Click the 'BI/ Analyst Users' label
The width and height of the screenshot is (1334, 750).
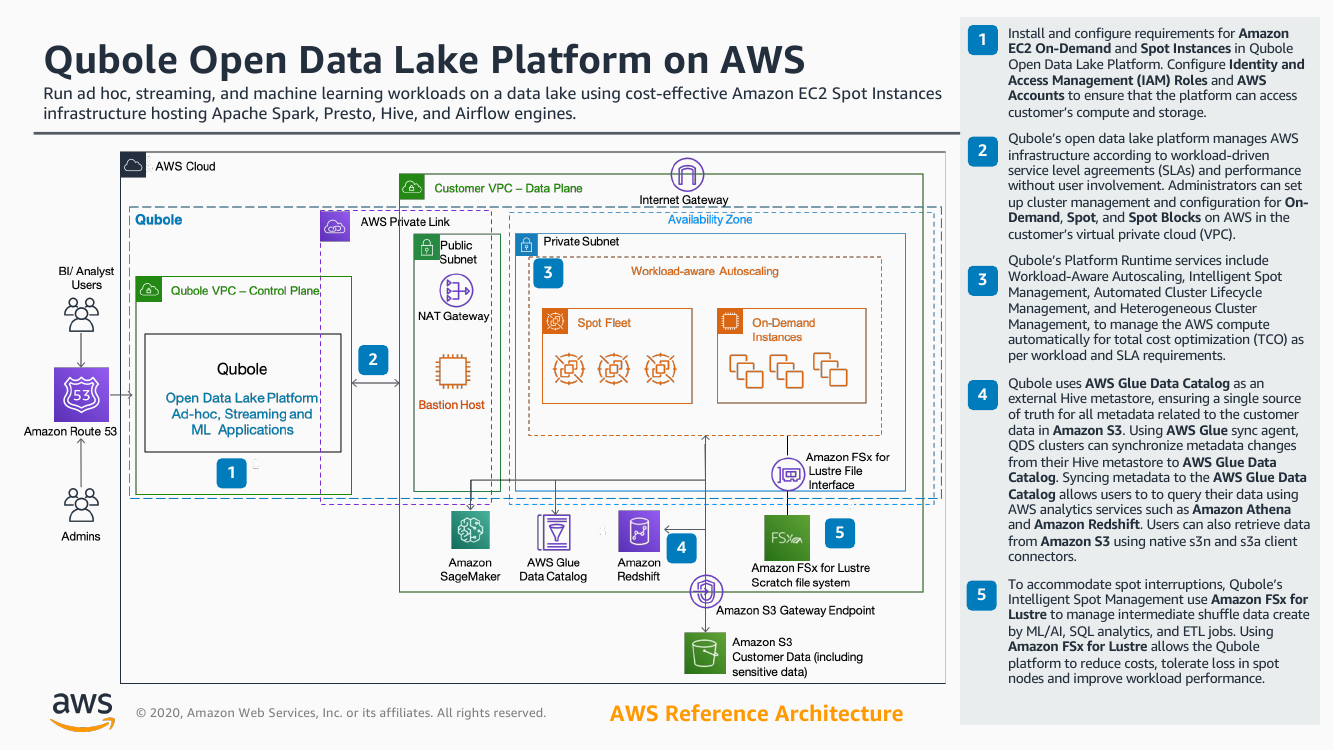tap(87, 278)
